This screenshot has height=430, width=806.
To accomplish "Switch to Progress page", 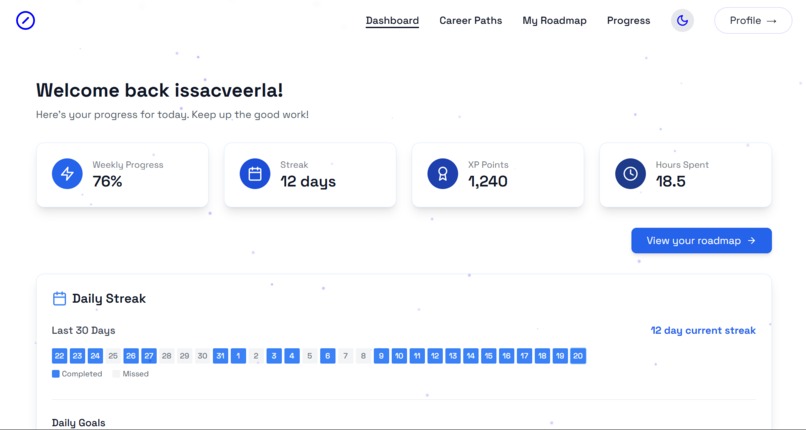I will (628, 21).
